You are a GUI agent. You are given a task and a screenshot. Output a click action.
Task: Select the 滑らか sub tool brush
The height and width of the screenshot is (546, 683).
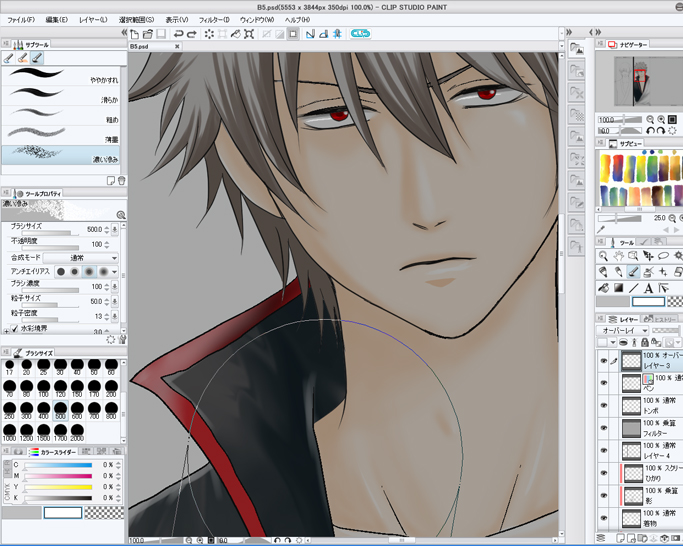61,95
